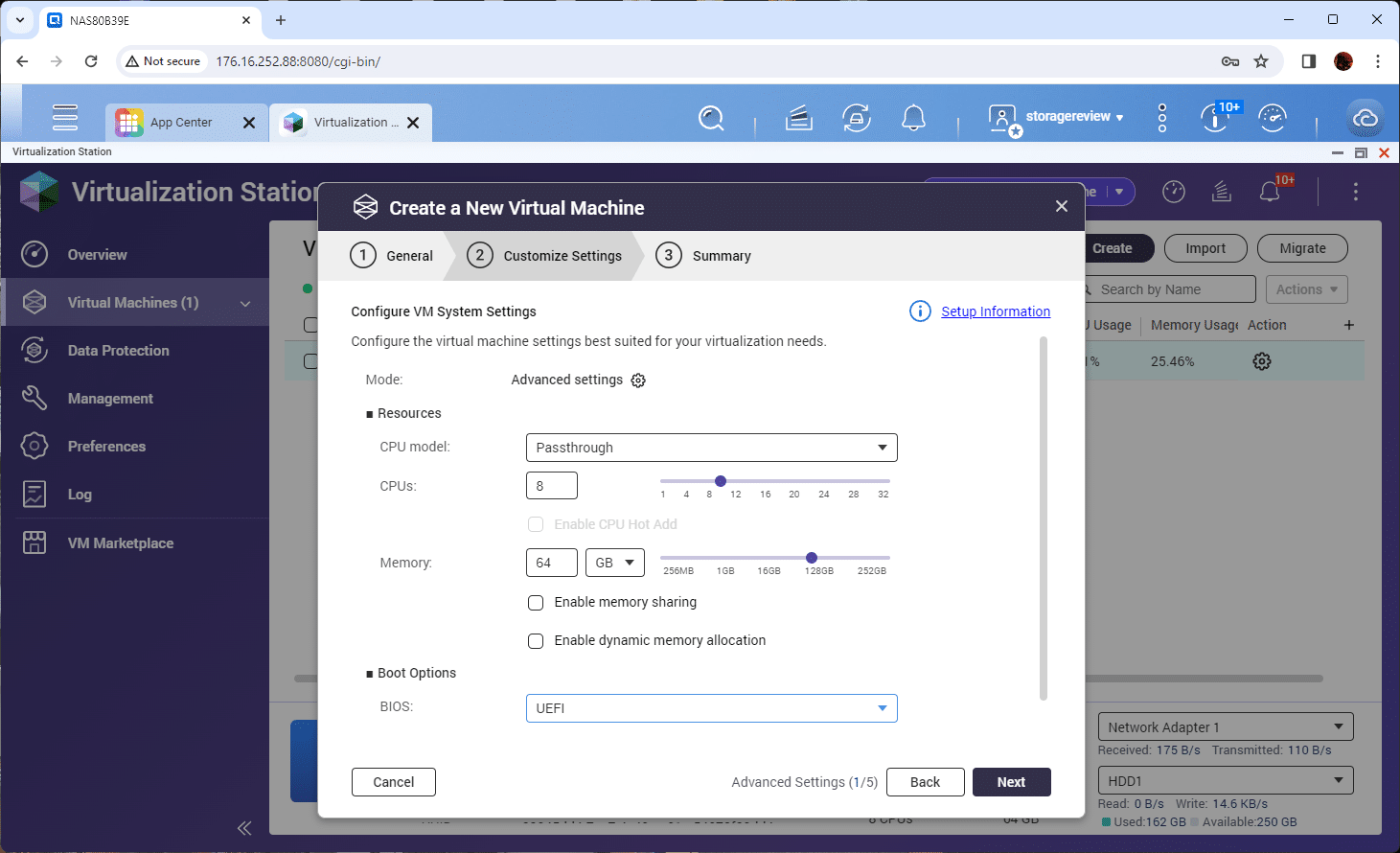Click the CPUs number input field
Screen dimensions: 1400x853
pos(552,486)
